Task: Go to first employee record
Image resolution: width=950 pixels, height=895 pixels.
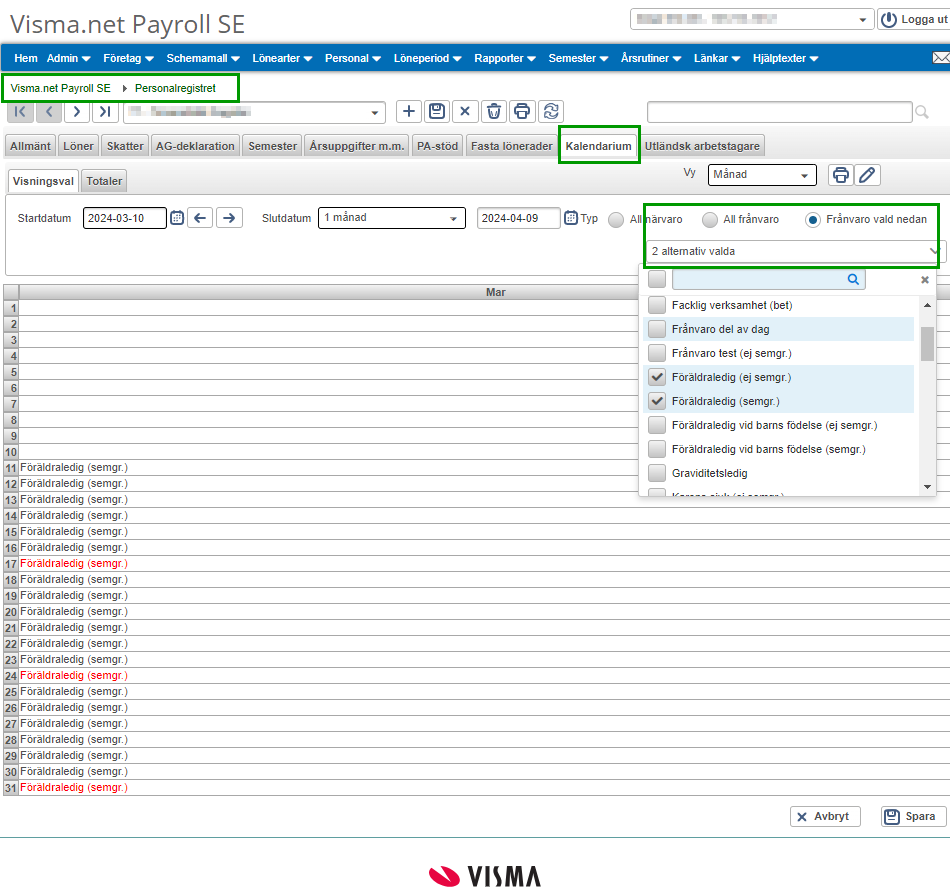Action: click(x=20, y=111)
